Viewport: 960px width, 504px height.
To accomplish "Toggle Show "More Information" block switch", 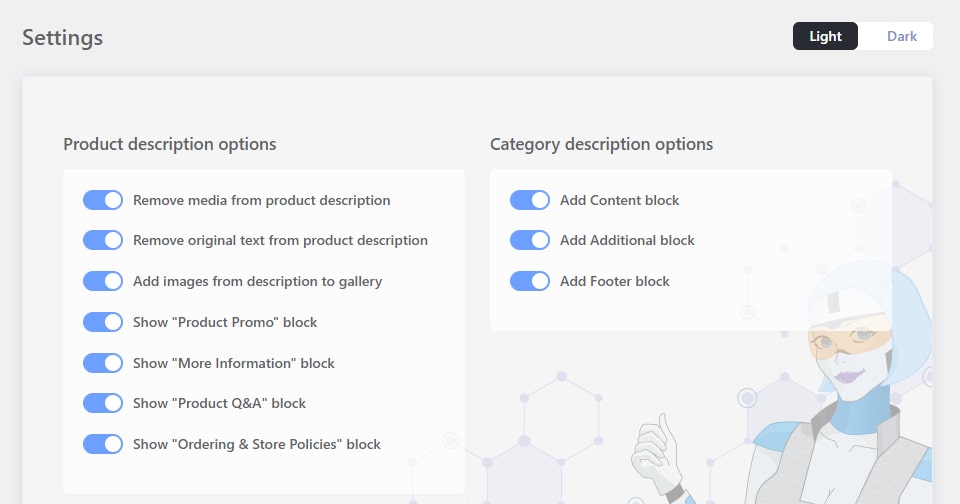I will (x=103, y=363).
